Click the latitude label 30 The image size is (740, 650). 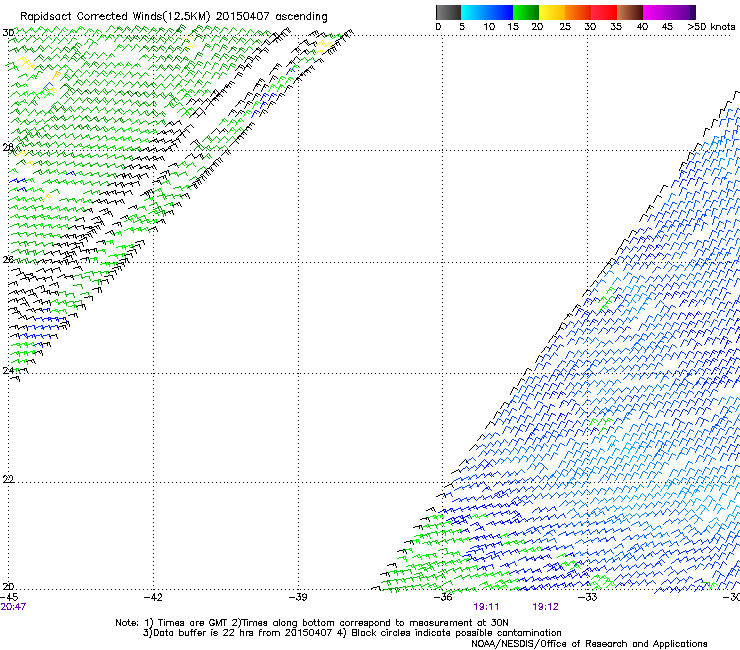8,33
